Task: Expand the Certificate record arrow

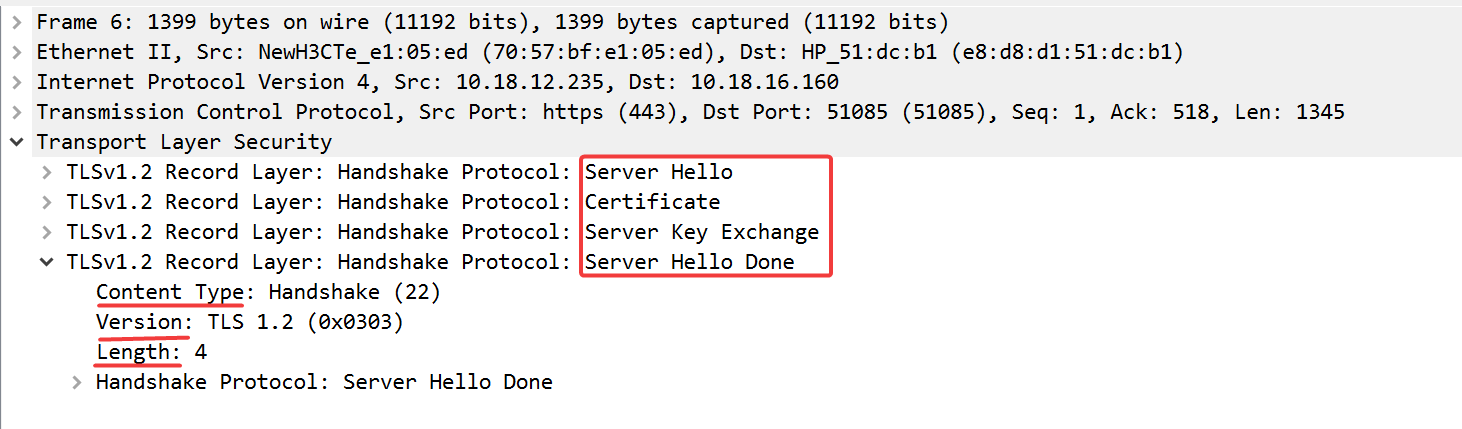Action: (x=46, y=202)
